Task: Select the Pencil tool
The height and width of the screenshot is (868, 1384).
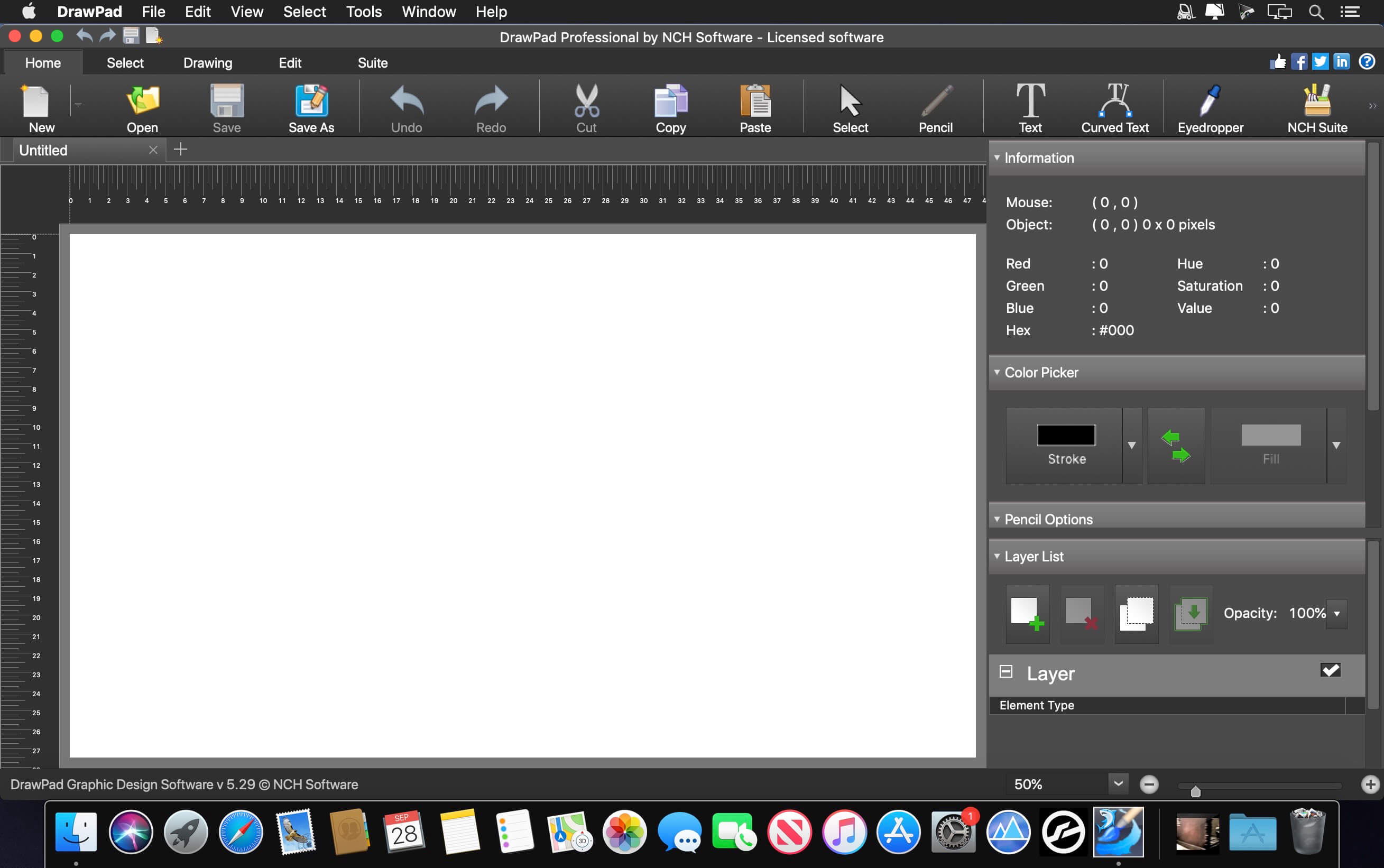Action: [x=935, y=107]
